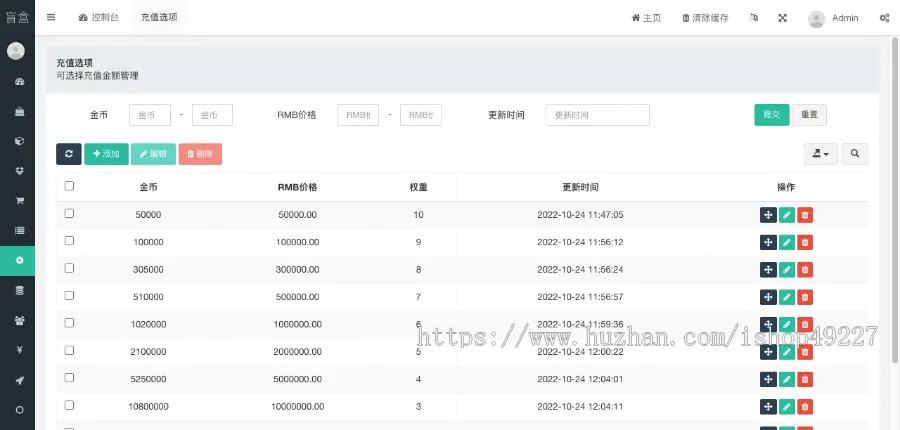Toggle the select-all checkbox in table header
Screen dimensions: 900x430
click(69, 186)
